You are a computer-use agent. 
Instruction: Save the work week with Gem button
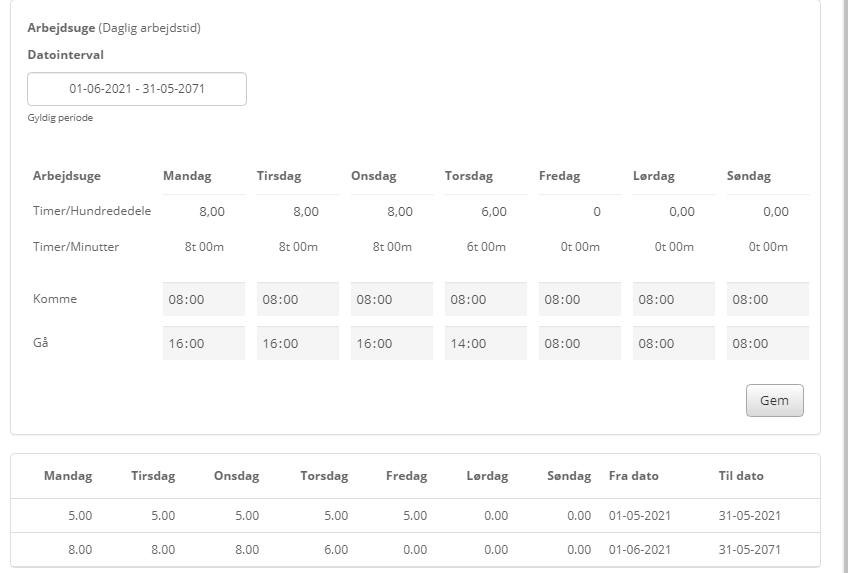[774, 400]
